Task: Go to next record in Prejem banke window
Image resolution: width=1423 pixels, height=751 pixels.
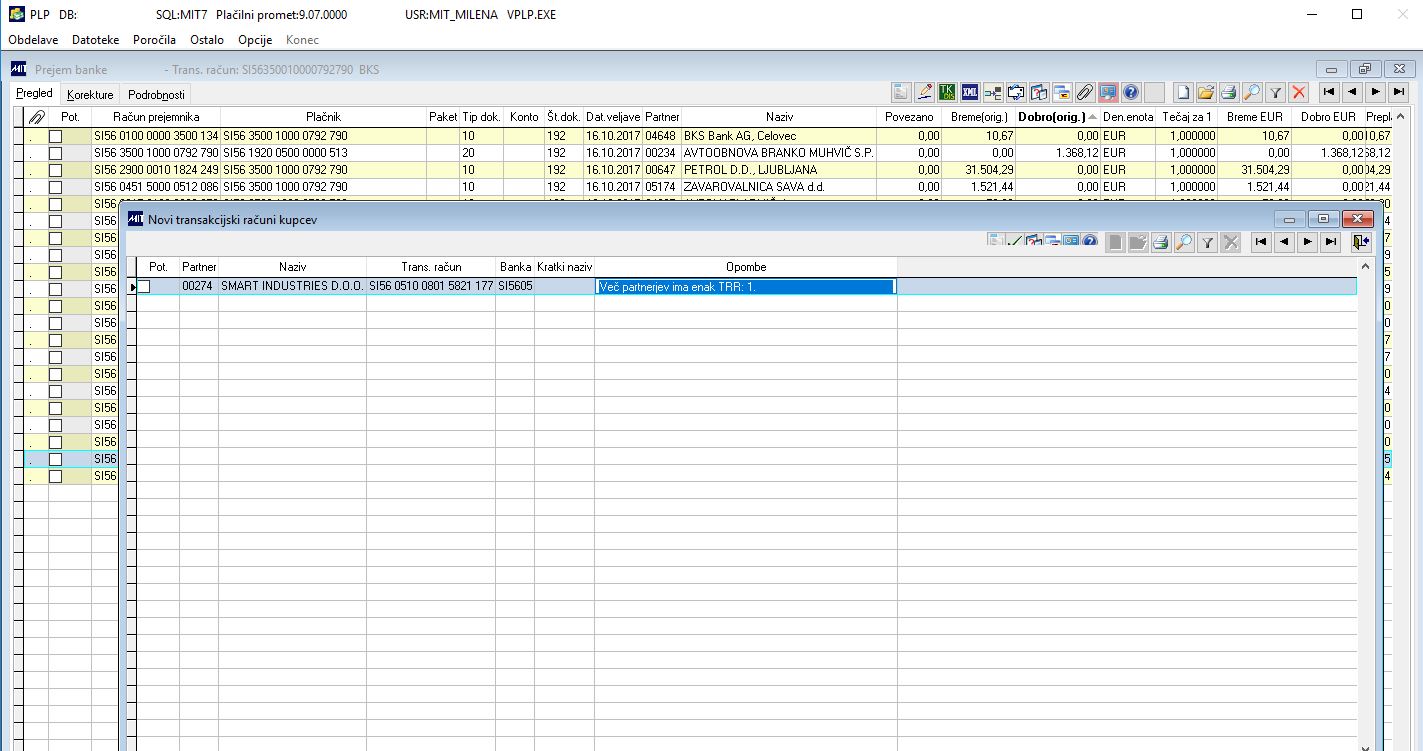Action: tap(1376, 92)
